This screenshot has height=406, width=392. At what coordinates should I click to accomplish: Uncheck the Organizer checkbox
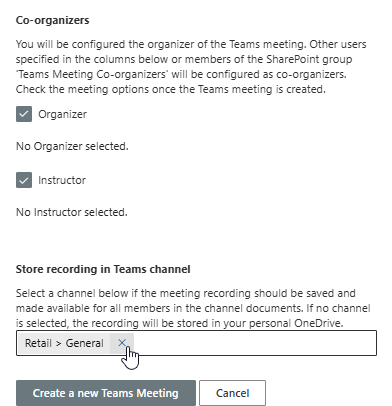click(x=24, y=114)
